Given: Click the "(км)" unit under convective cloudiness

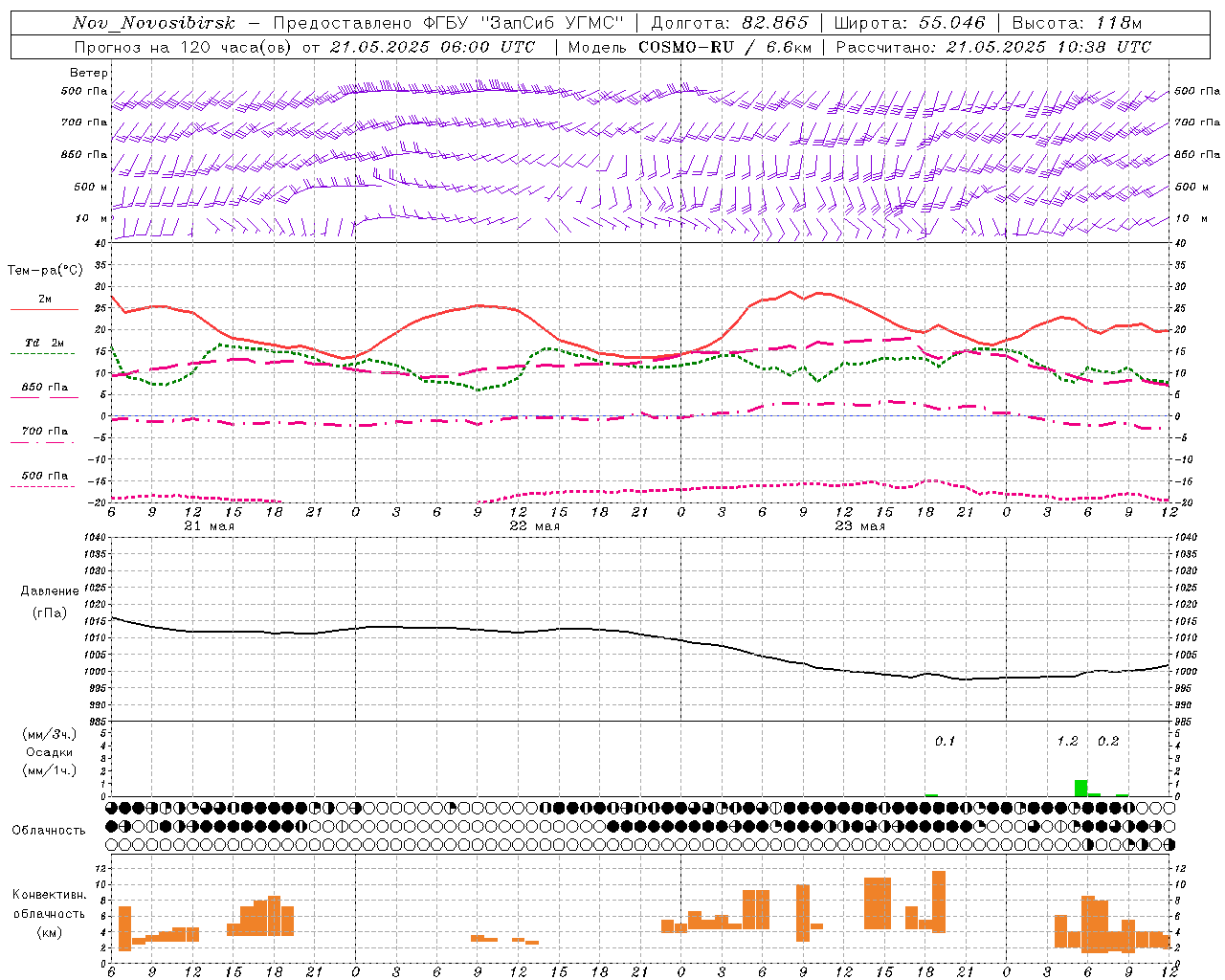Looking at the screenshot, I should (x=50, y=931).
